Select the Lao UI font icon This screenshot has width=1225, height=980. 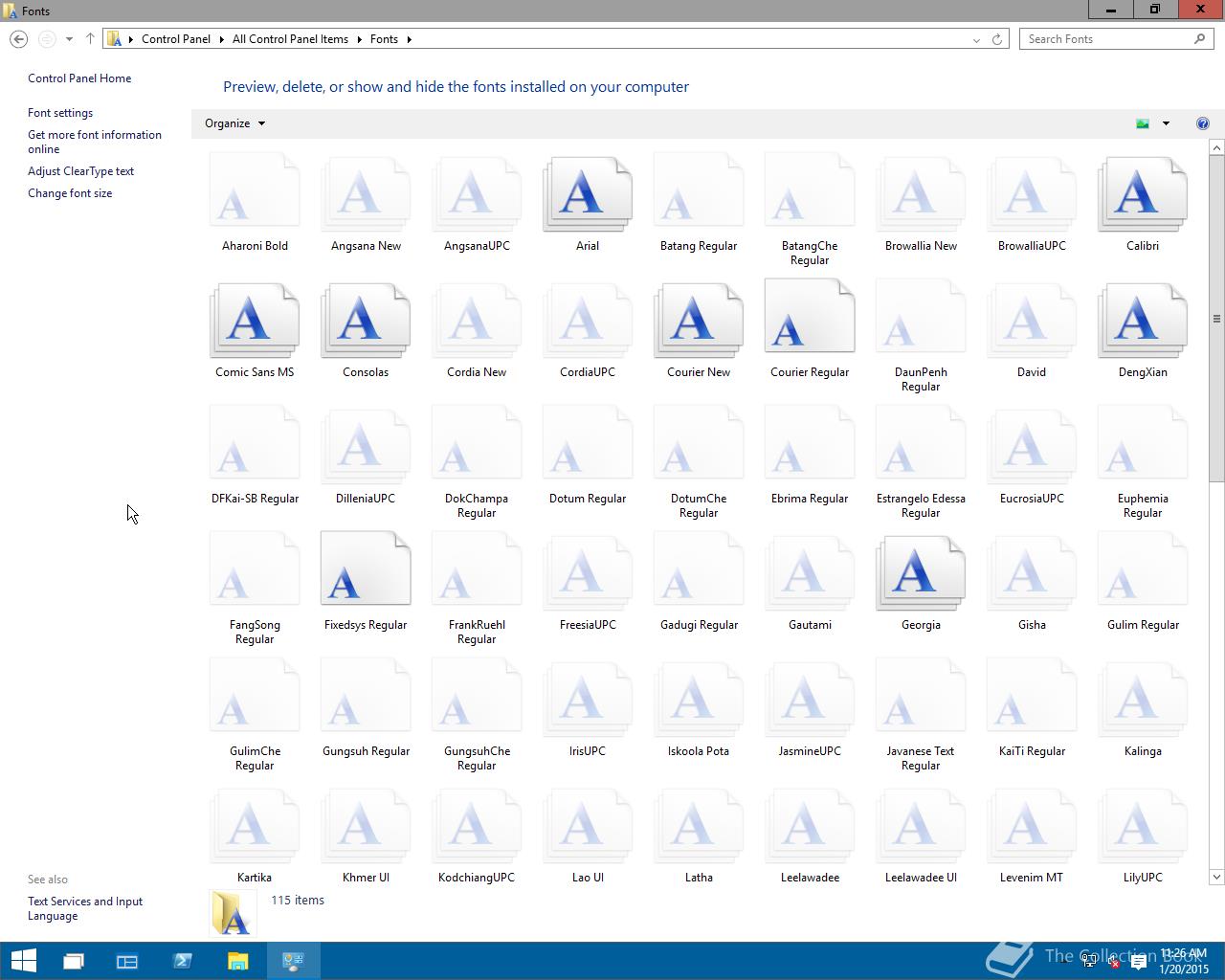[588, 826]
